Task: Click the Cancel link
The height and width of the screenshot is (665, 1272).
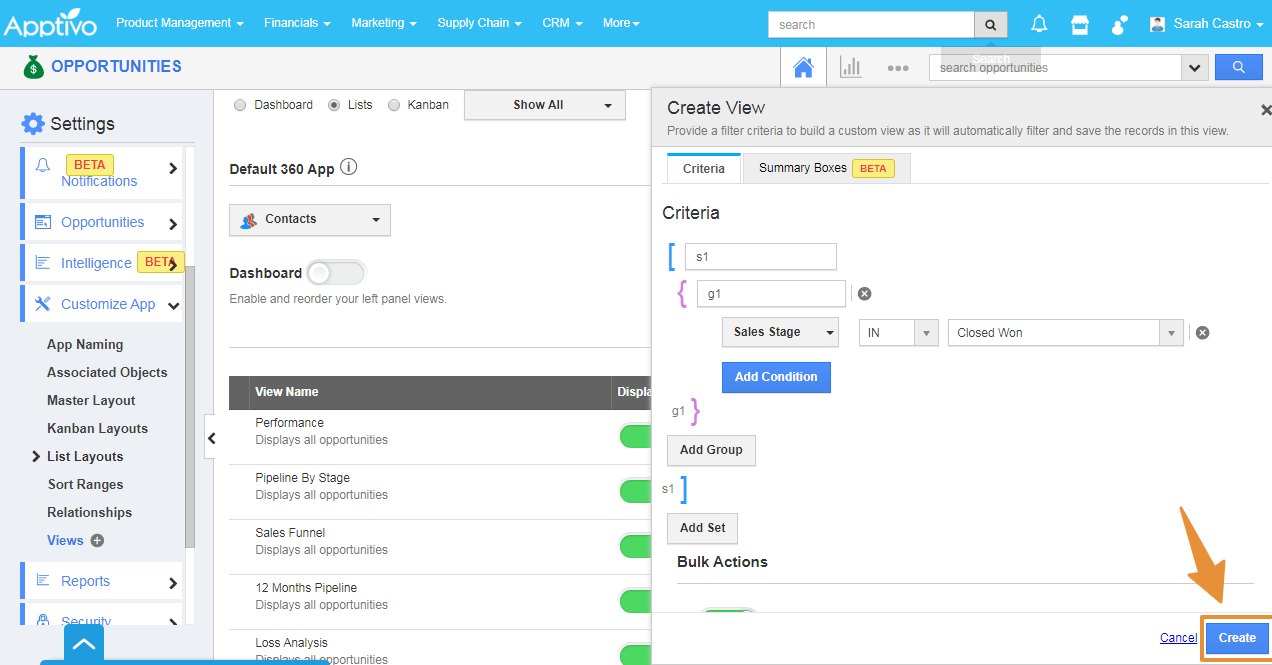Action: coord(1178,638)
